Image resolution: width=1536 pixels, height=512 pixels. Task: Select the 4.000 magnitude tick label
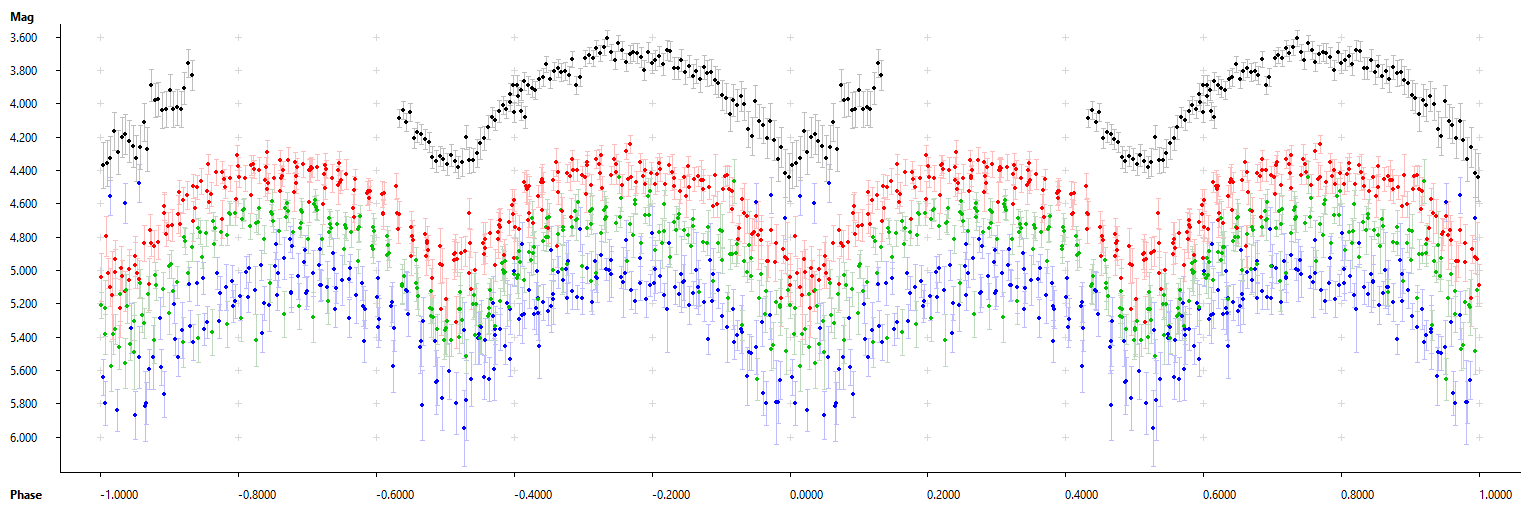[24, 104]
